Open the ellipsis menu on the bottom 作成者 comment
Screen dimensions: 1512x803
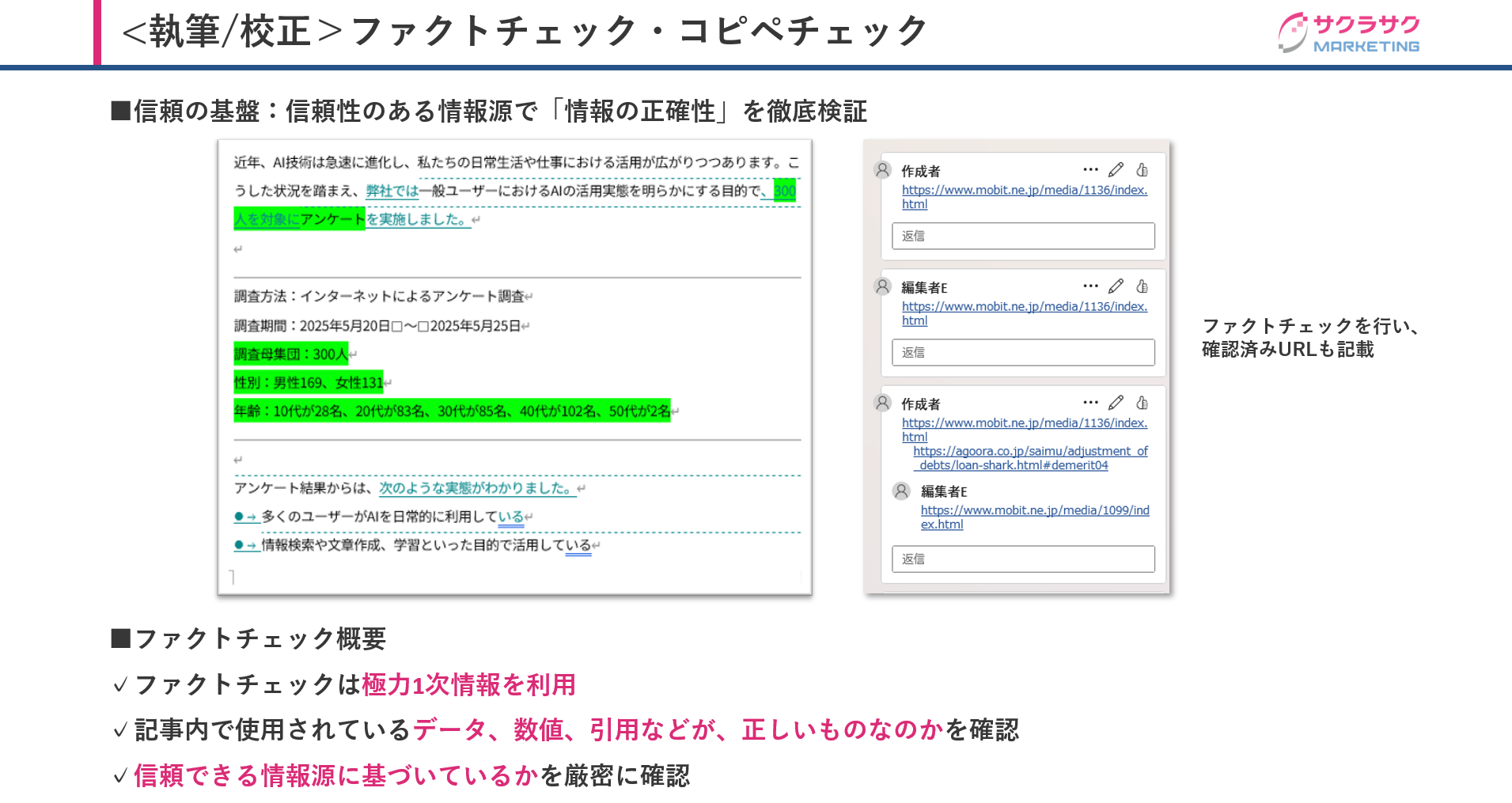pos(1090,403)
